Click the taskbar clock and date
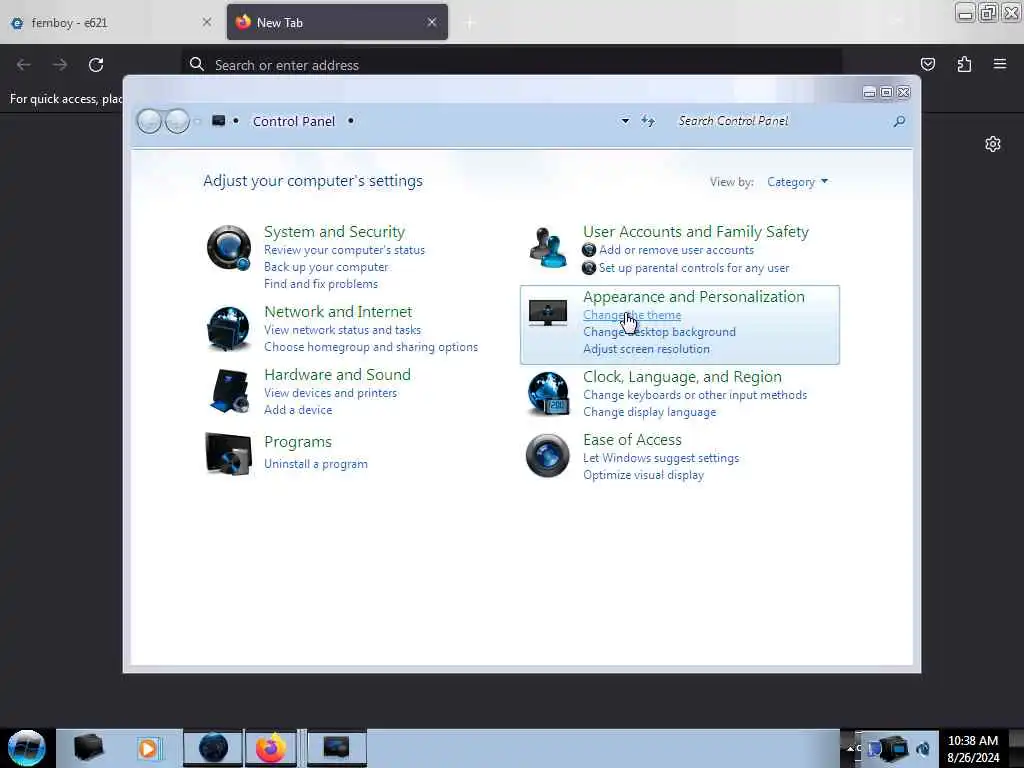Viewport: 1024px width, 768px height. coord(973,748)
